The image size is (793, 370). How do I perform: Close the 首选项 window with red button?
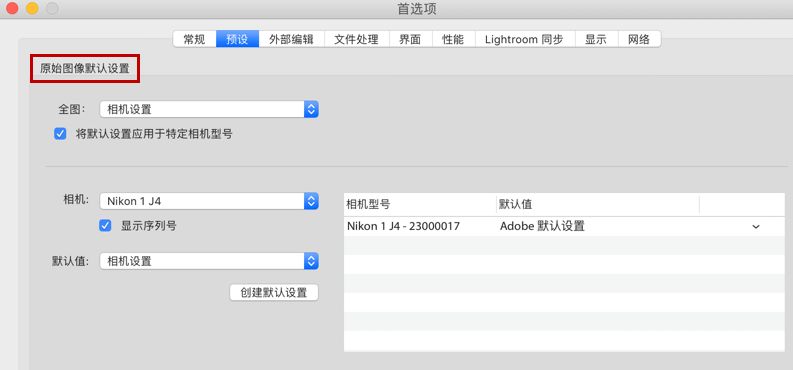12,9
